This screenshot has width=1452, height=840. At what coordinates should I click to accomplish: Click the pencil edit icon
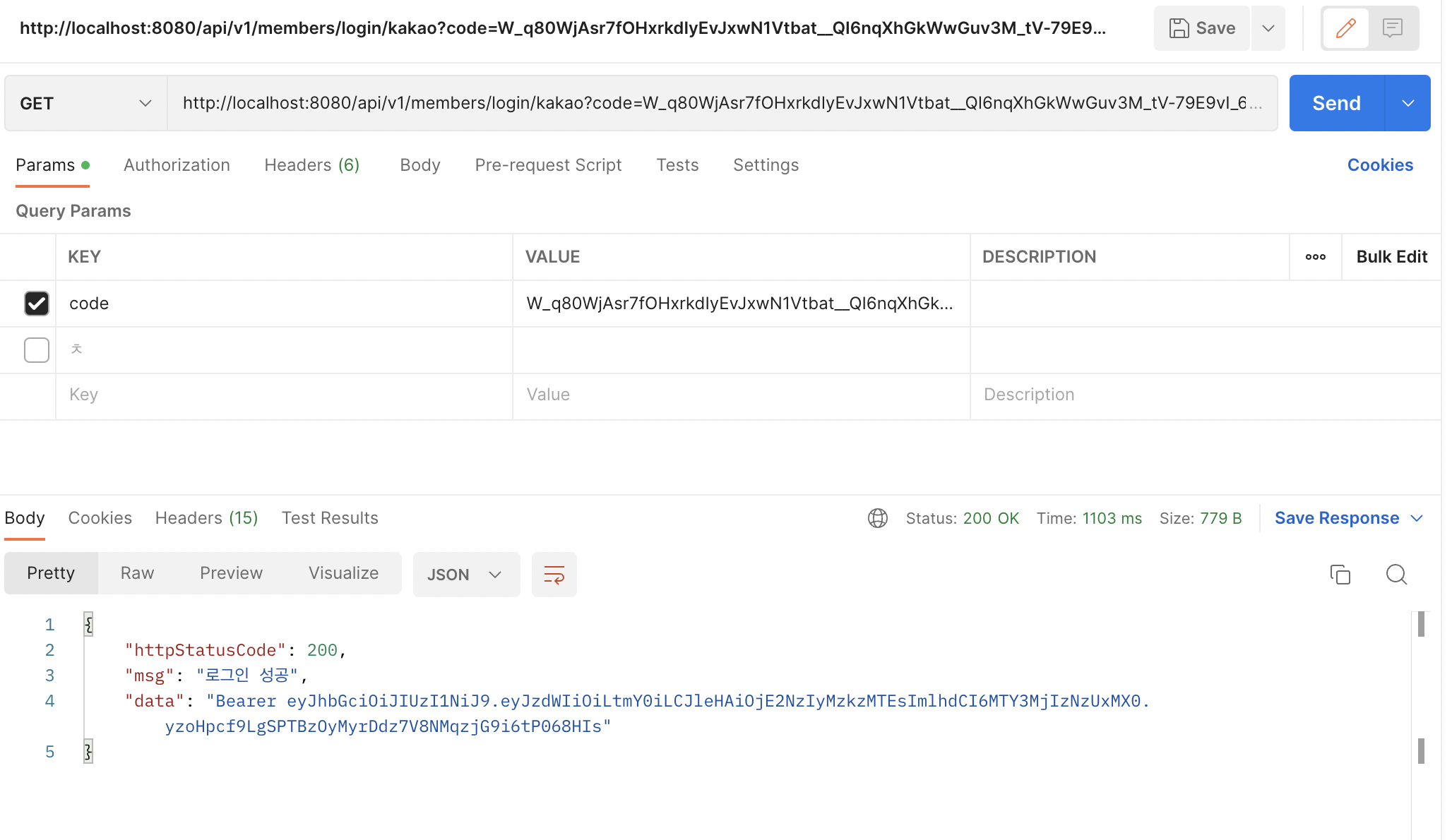pyautogui.click(x=1345, y=28)
